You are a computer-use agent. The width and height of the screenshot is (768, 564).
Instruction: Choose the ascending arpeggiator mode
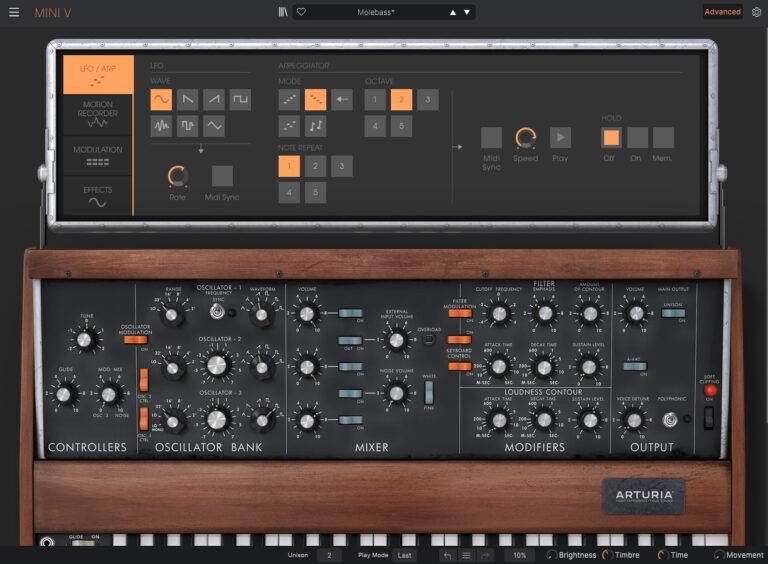pyautogui.click(x=289, y=100)
